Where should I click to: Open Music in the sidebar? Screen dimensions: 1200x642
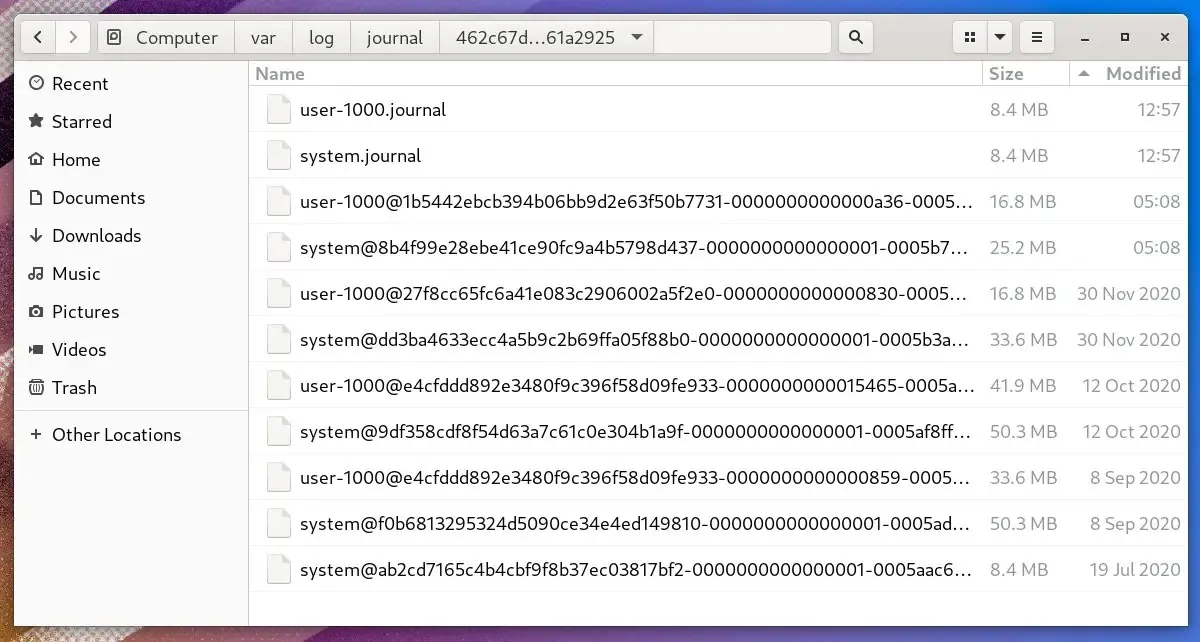(x=131, y=274)
